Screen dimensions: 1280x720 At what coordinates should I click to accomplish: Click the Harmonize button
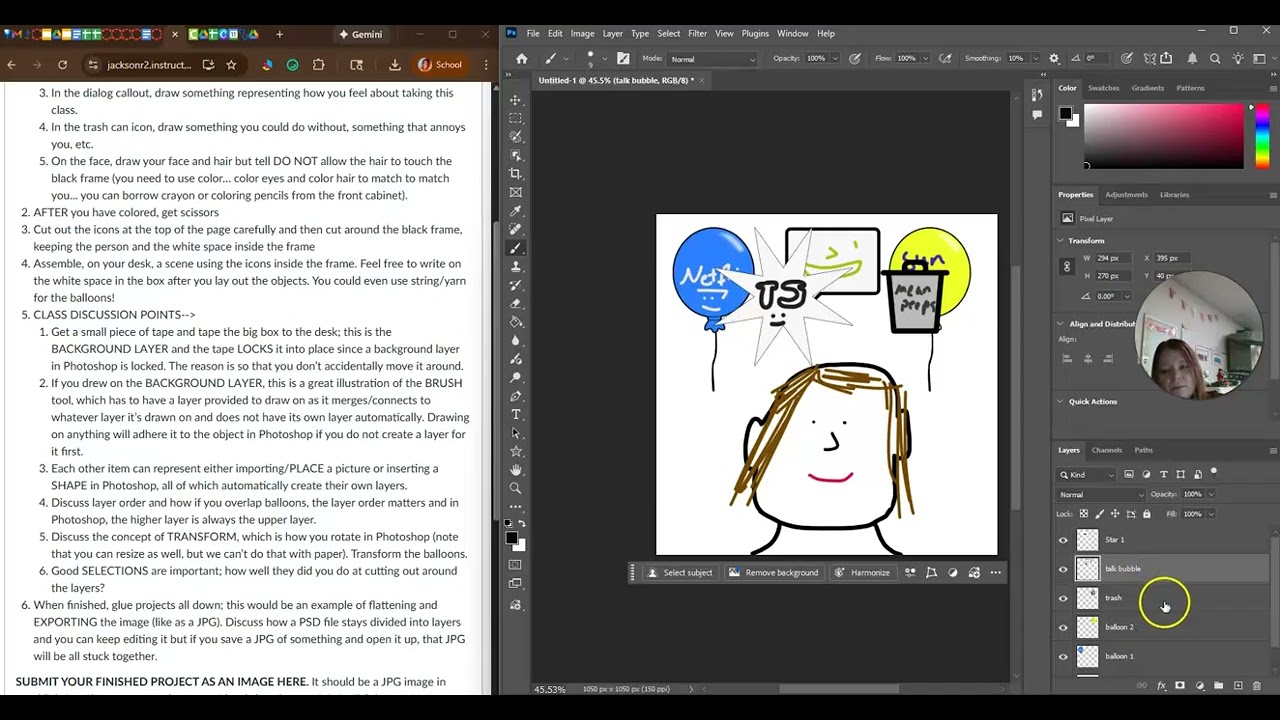pos(862,573)
